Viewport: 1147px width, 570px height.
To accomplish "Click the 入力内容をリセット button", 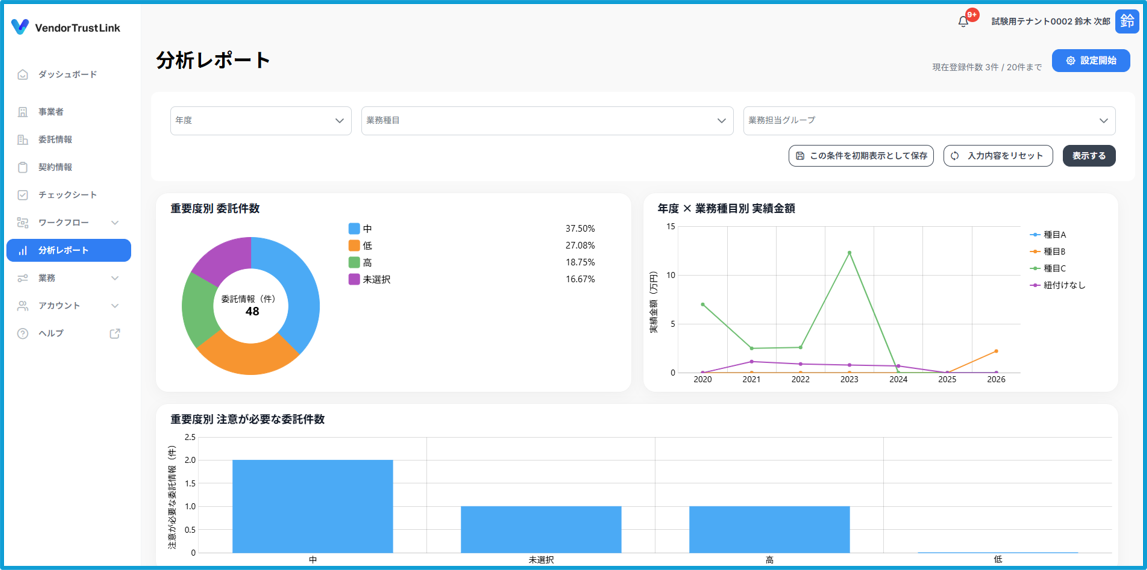I will [x=997, y=156].
